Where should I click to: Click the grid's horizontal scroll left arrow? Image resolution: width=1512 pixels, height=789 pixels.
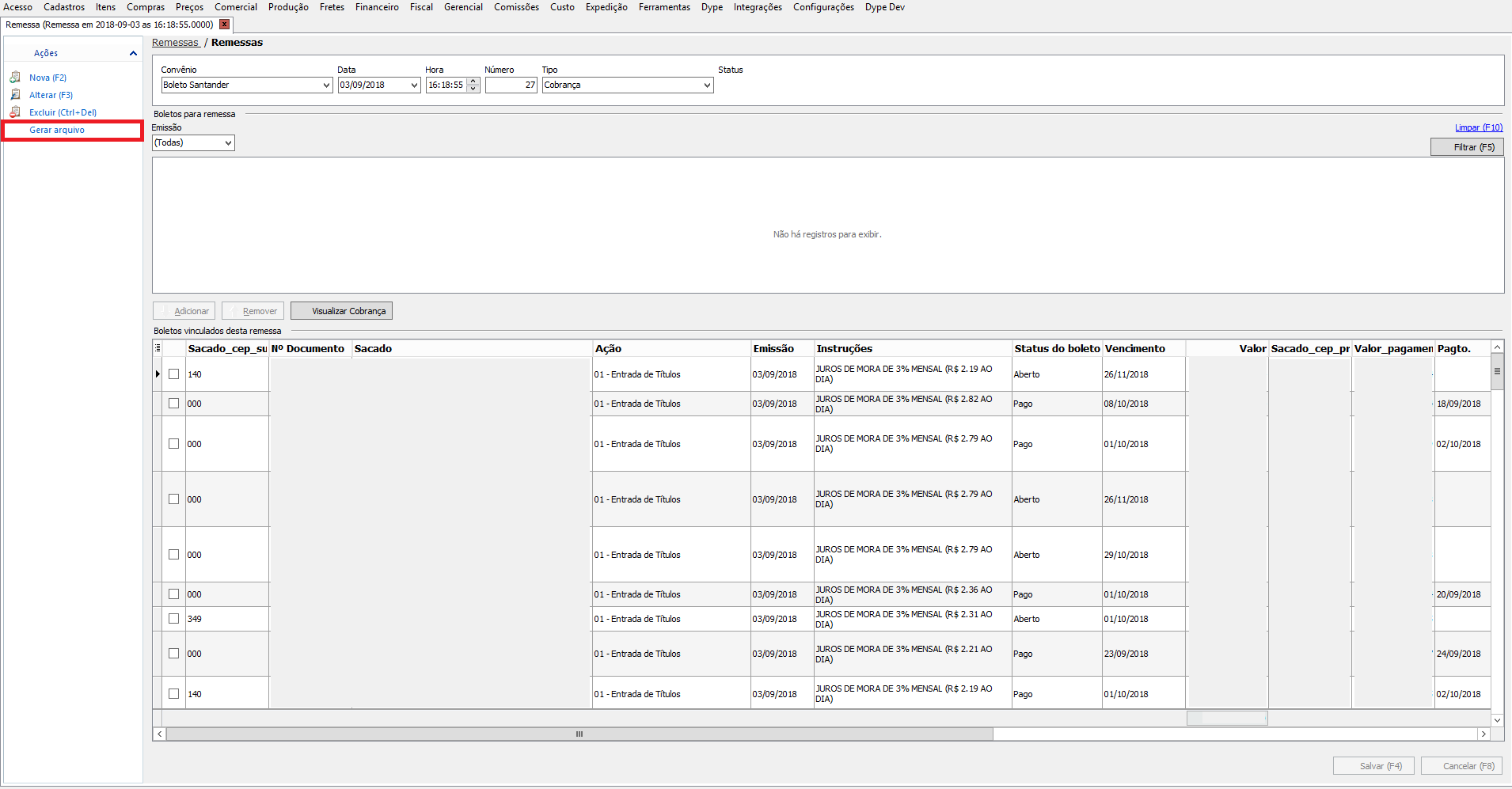[159, 734]
